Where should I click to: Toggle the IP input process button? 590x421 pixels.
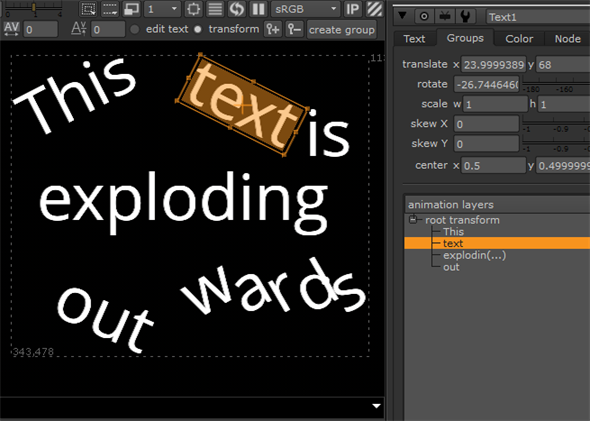(x=352, y=9)
